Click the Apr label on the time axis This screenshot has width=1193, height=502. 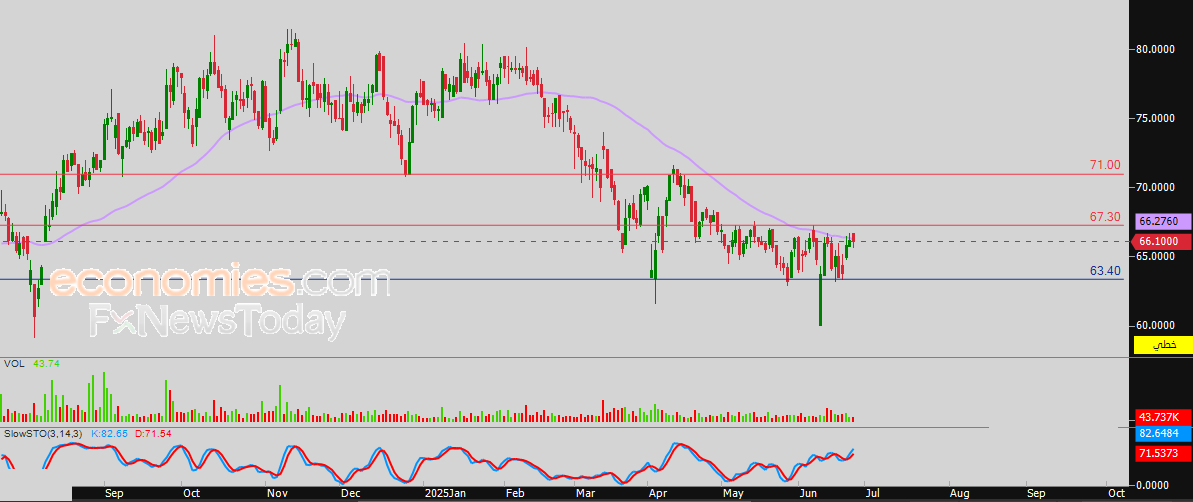click(657, 494)
